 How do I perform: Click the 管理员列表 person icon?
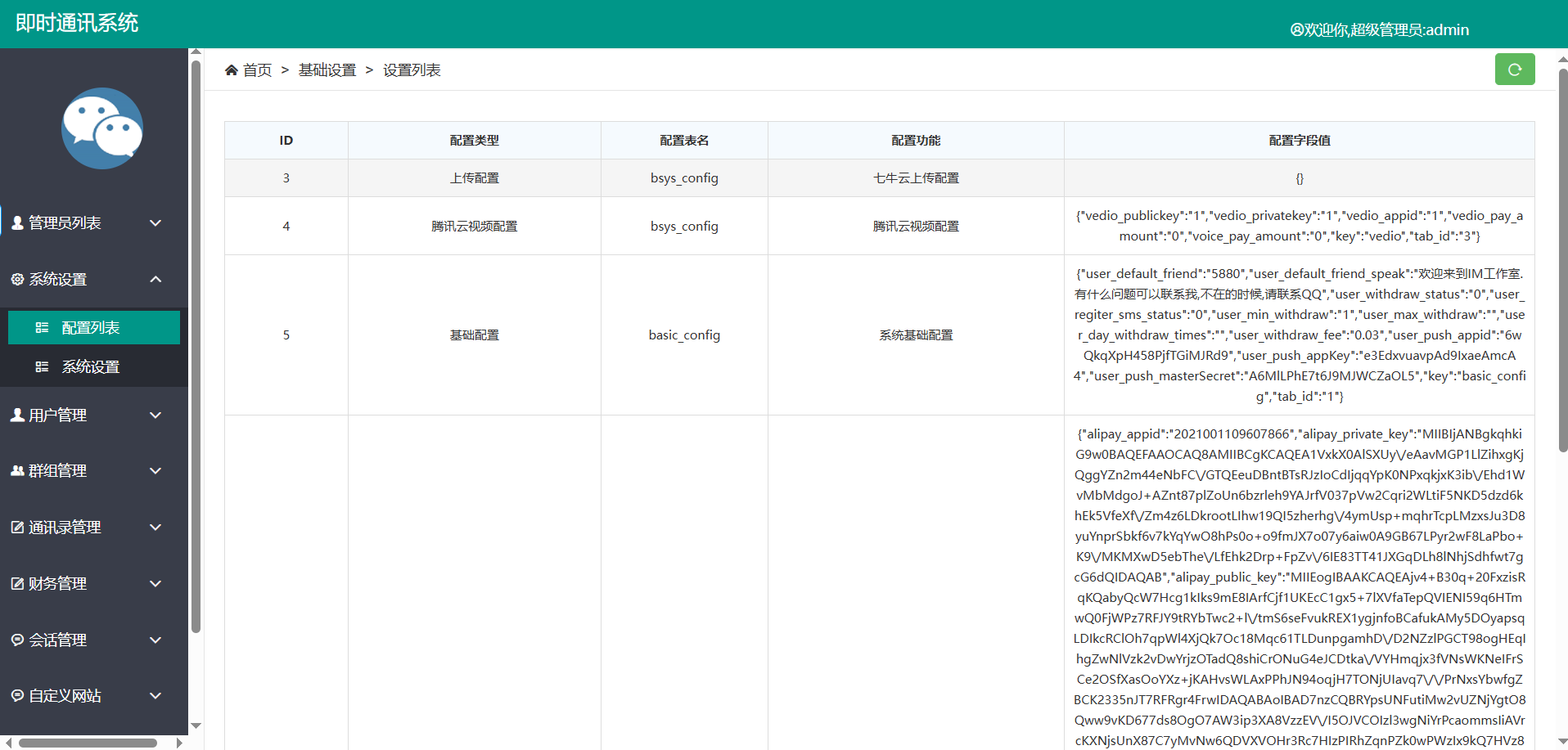(17, 222)
